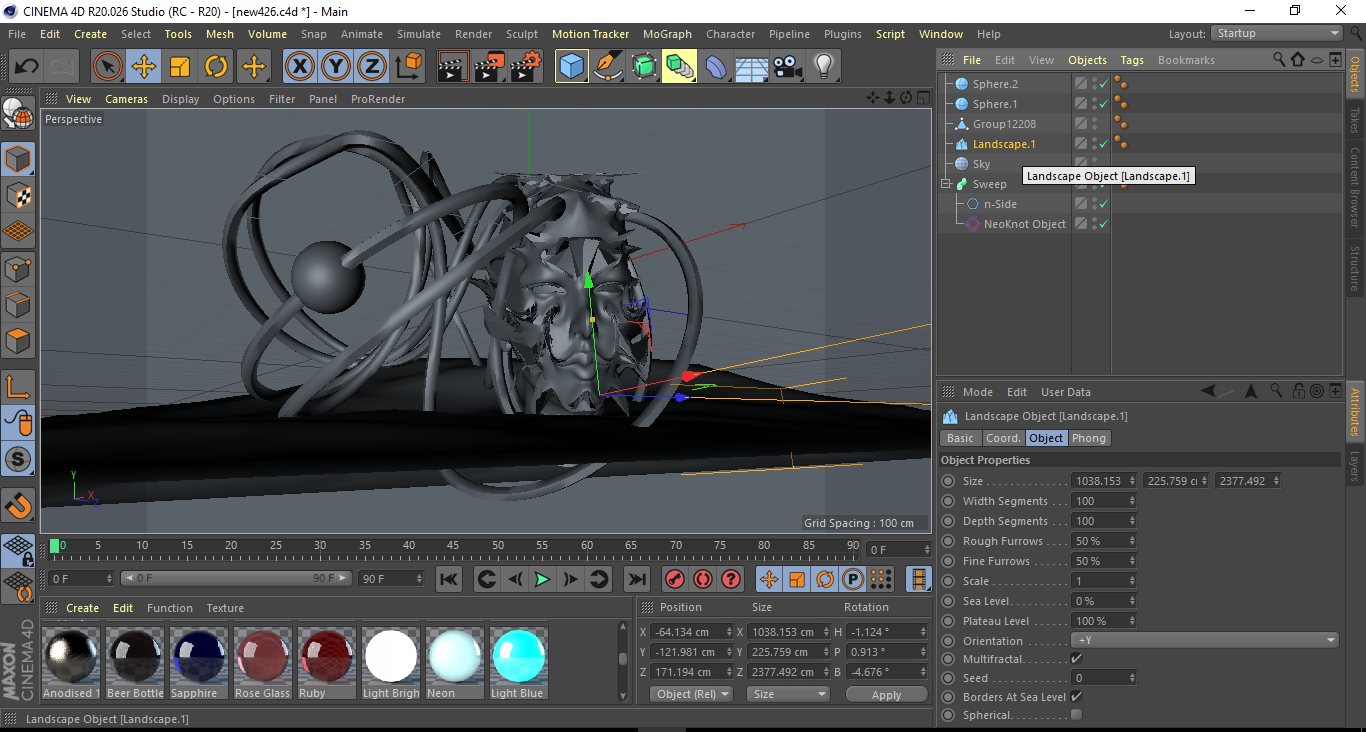Click the Apply button
Image resolution: width=1366 pixels, height=732 pixels.
tap(886, 694)
